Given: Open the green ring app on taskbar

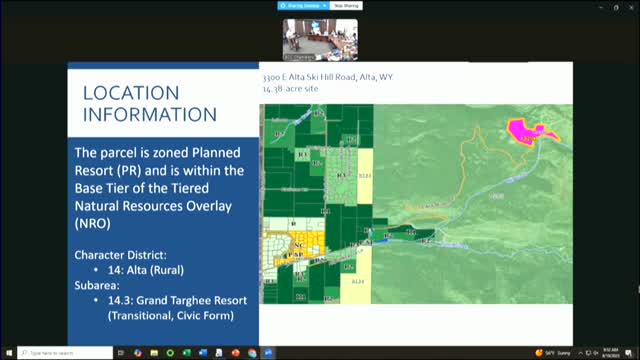Looking at the screenshot, I should [x=170, y=353].
